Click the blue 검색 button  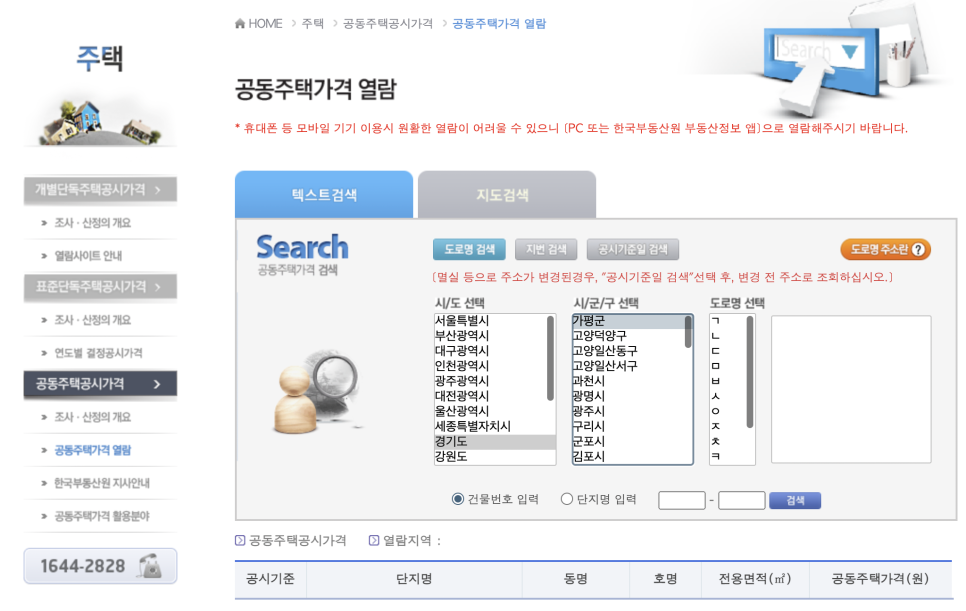(795, 500)
